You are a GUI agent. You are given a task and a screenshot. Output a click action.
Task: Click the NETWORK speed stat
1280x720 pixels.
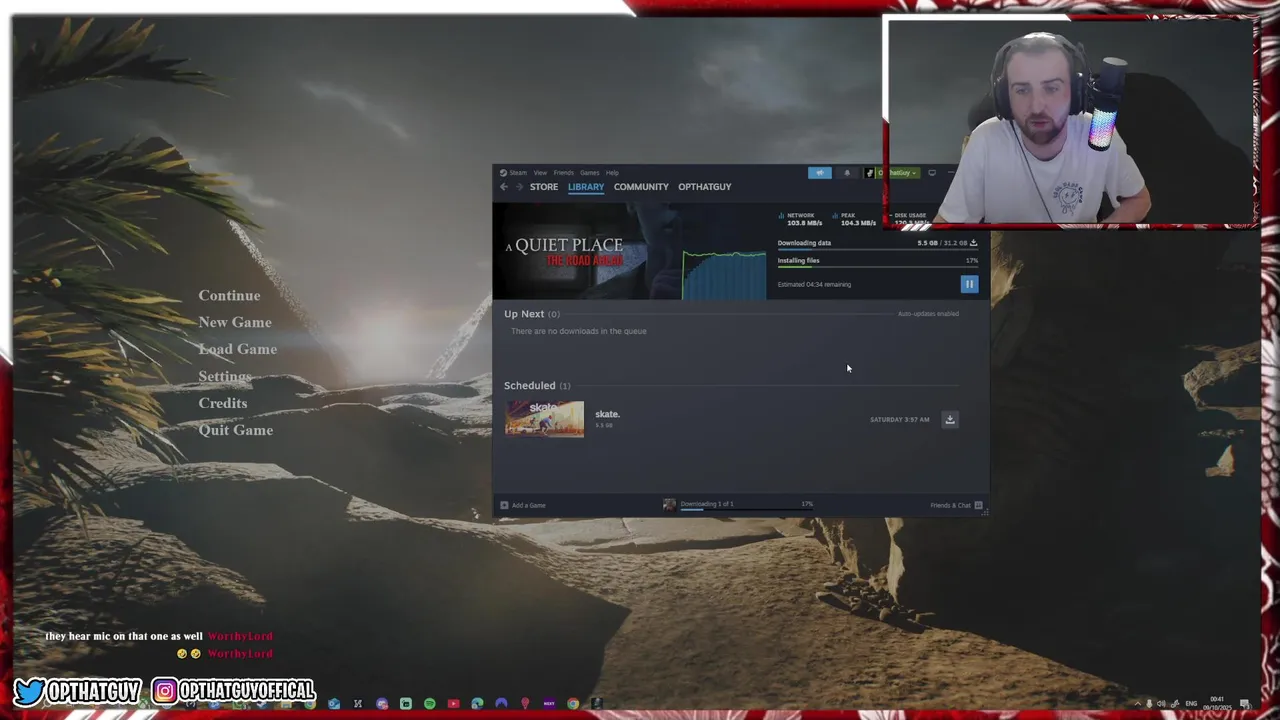click(x=801, y=219)
